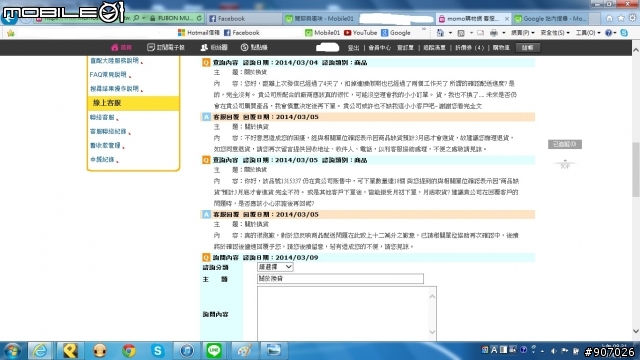Open the IE tools gear icon
The image size is (640, 360).
pyautogui.click(x=632, y=18)
